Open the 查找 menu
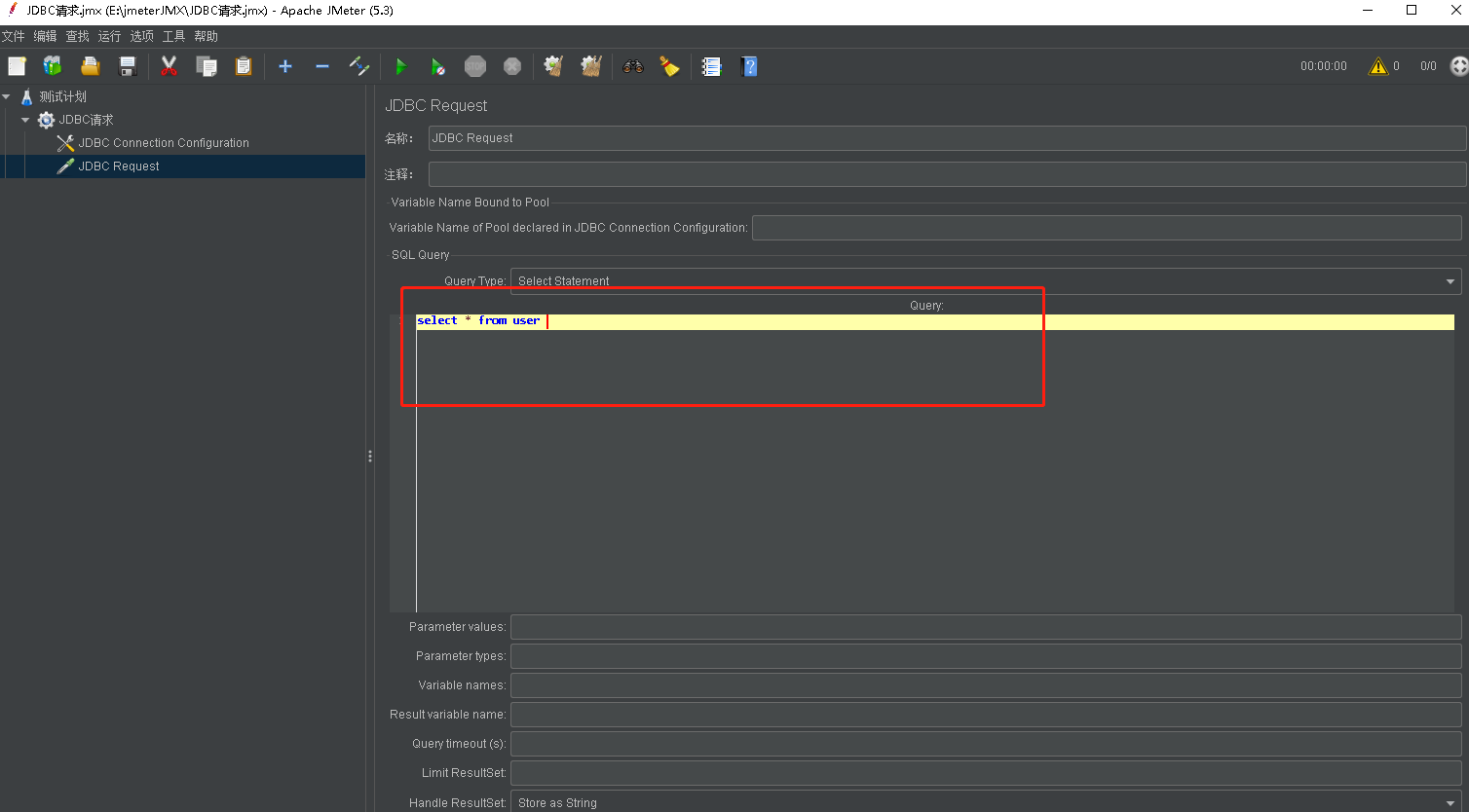 (x=77, y=36)
